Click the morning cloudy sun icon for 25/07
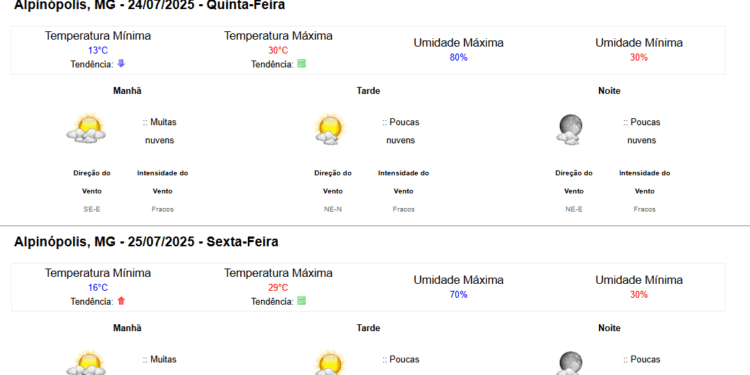750x375 pixels. [x=86, y=363]
